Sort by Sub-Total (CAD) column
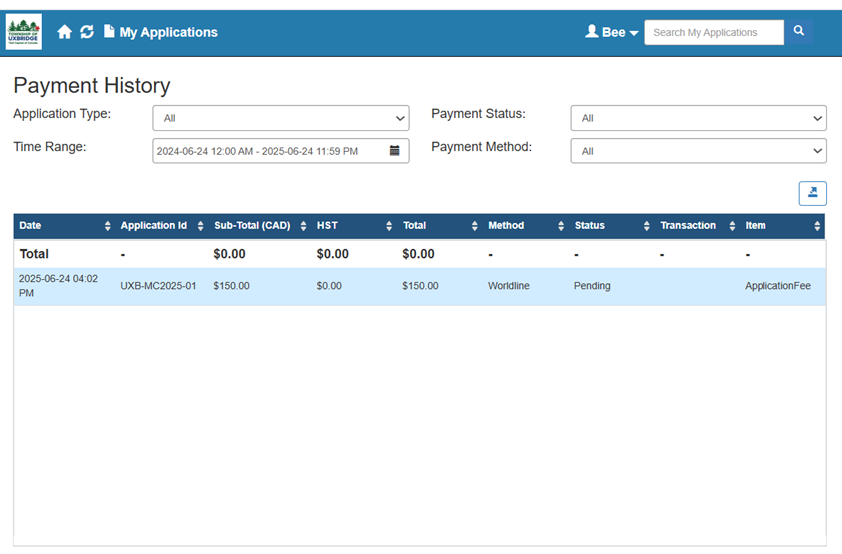The height and width of the screenshot is (554, 842). (260, 226)
